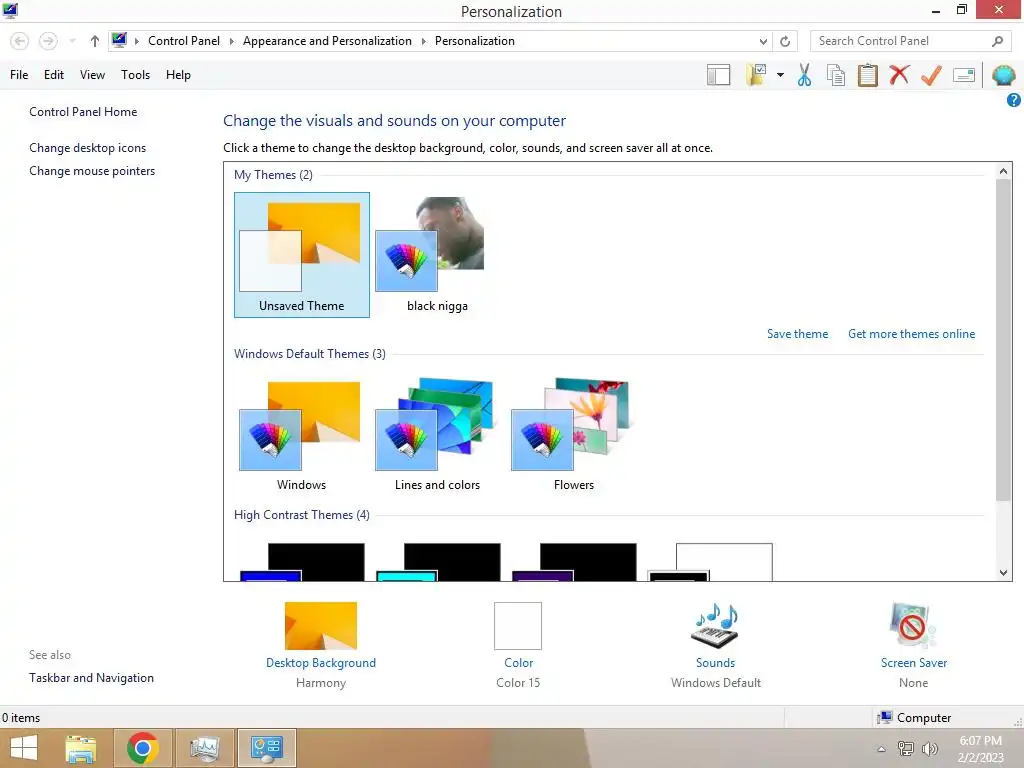Screen dimensions: 1024x768
Task: Select the first high contrast theme with blue window
Action: (302, 562)
